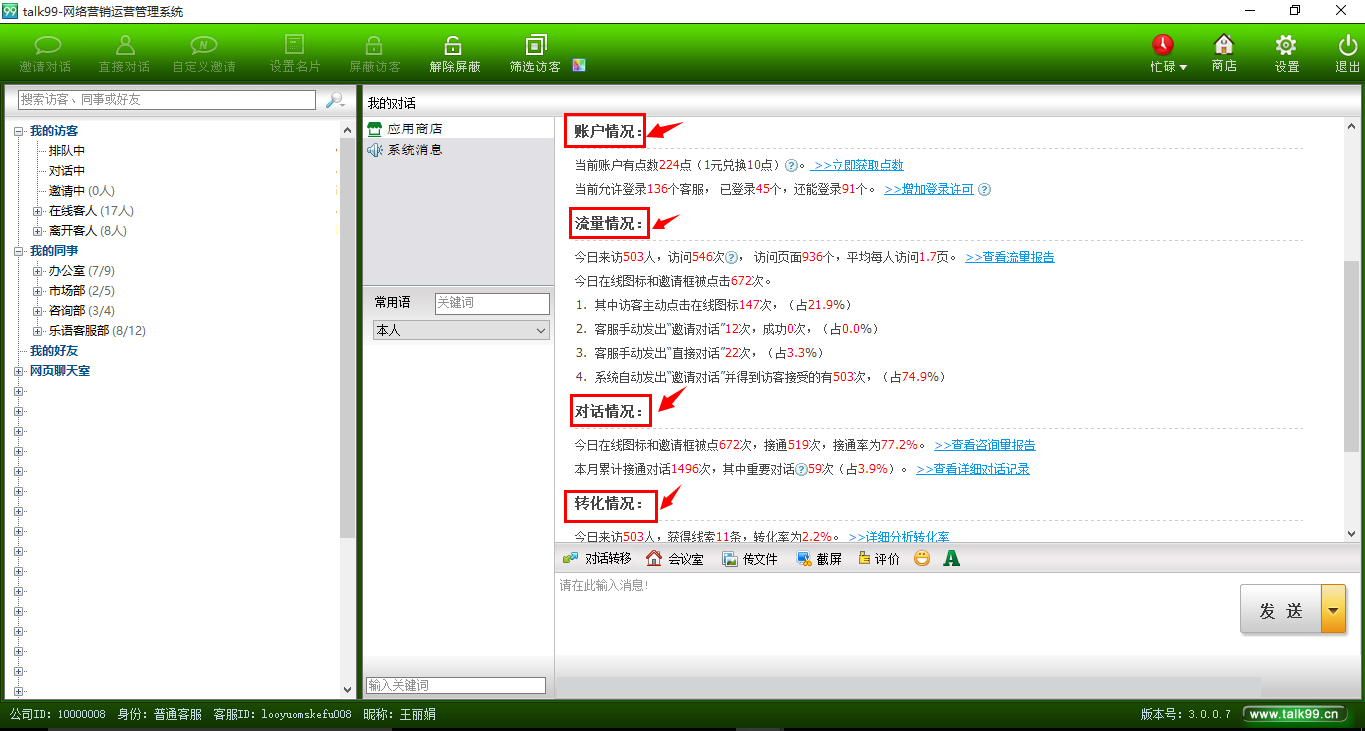Image resolution: width=1365 pixels, height=731 pixels.
Task: Click the 昵称: 王丽娟 status text
Action: [399, 715]
